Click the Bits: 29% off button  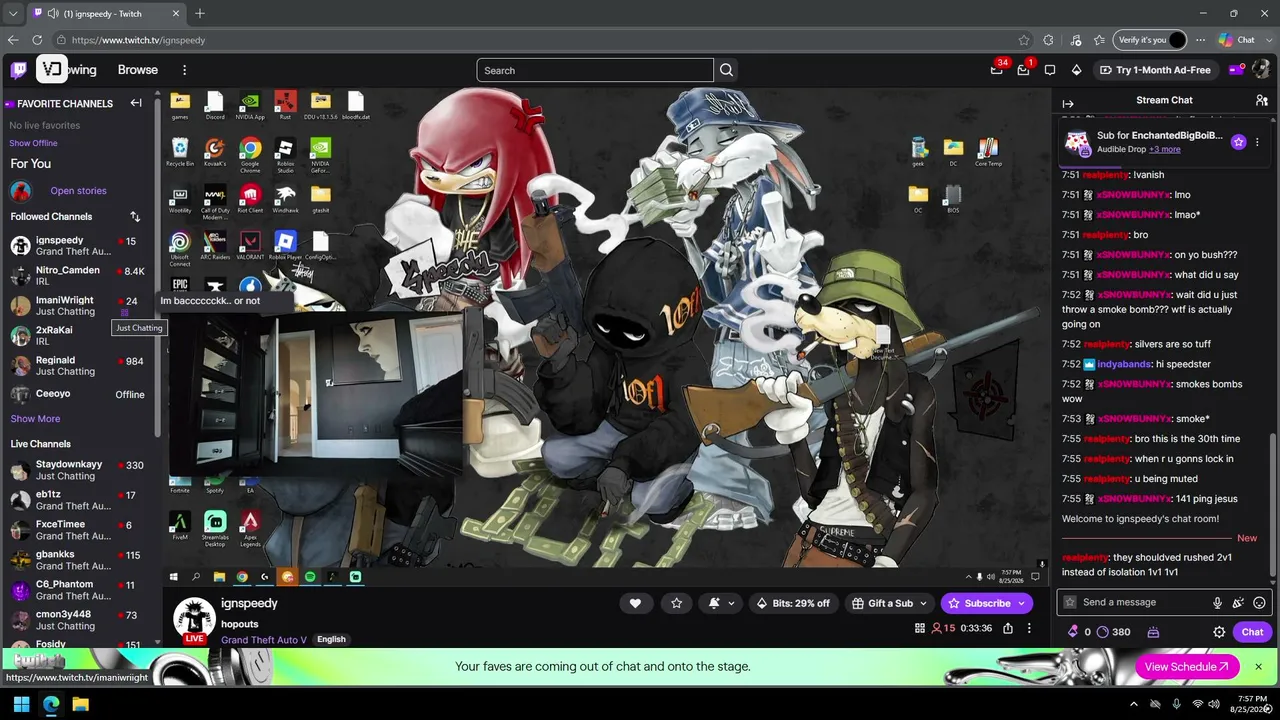pos(793,603)
